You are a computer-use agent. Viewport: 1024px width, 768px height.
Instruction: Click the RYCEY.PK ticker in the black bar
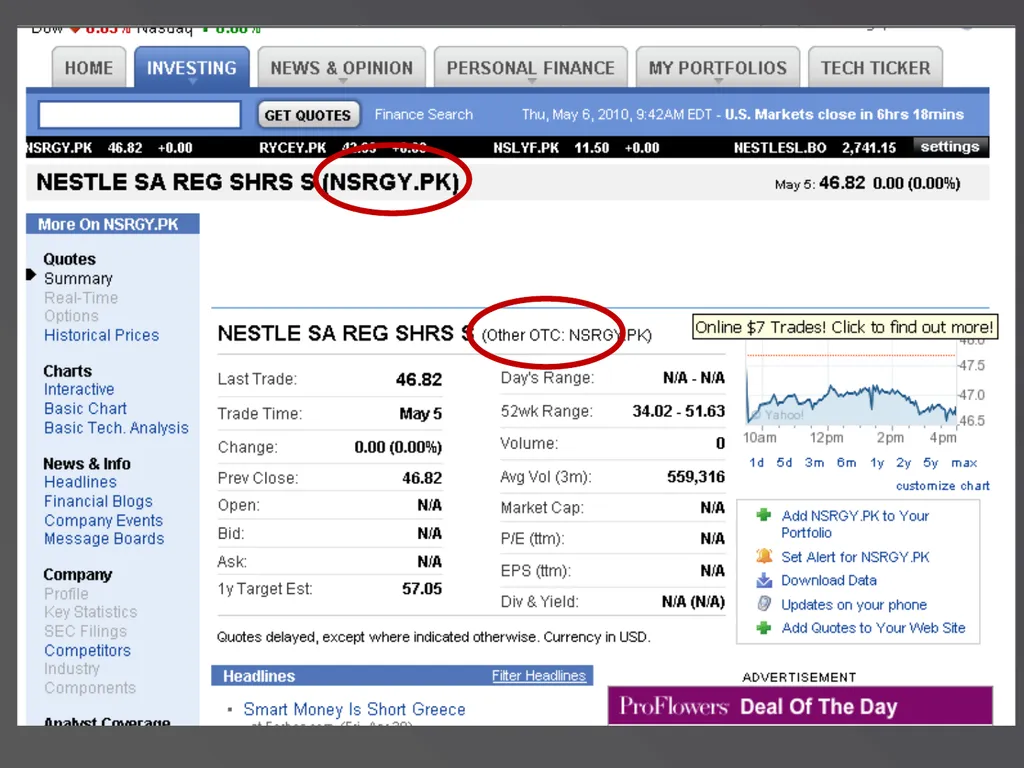292,148
